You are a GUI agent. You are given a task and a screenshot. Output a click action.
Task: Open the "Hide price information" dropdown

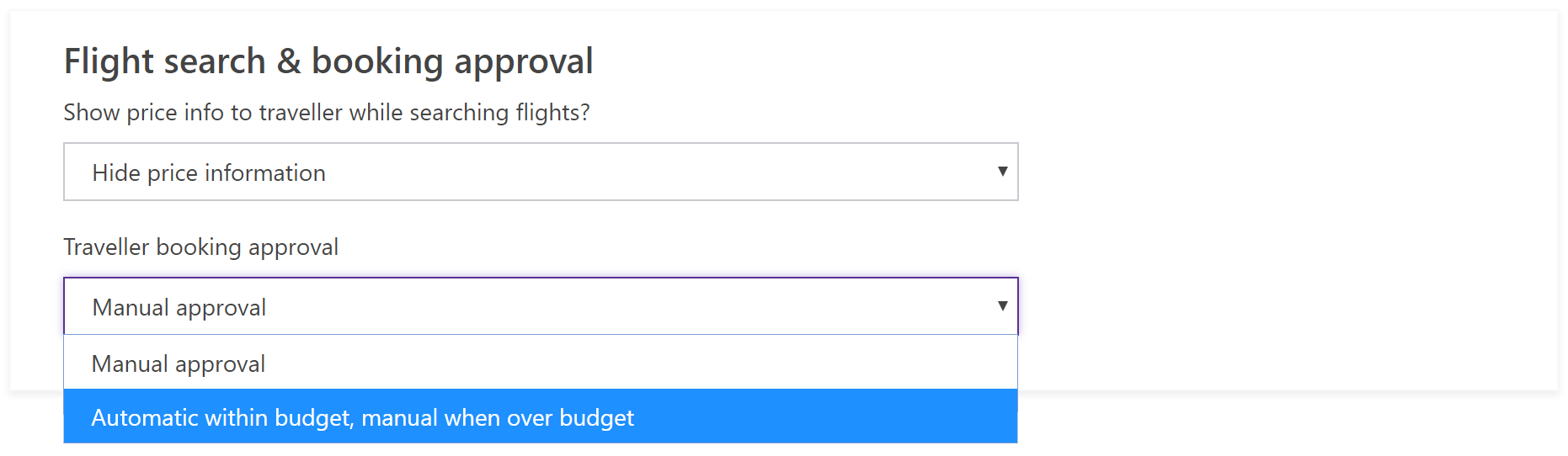539,172
